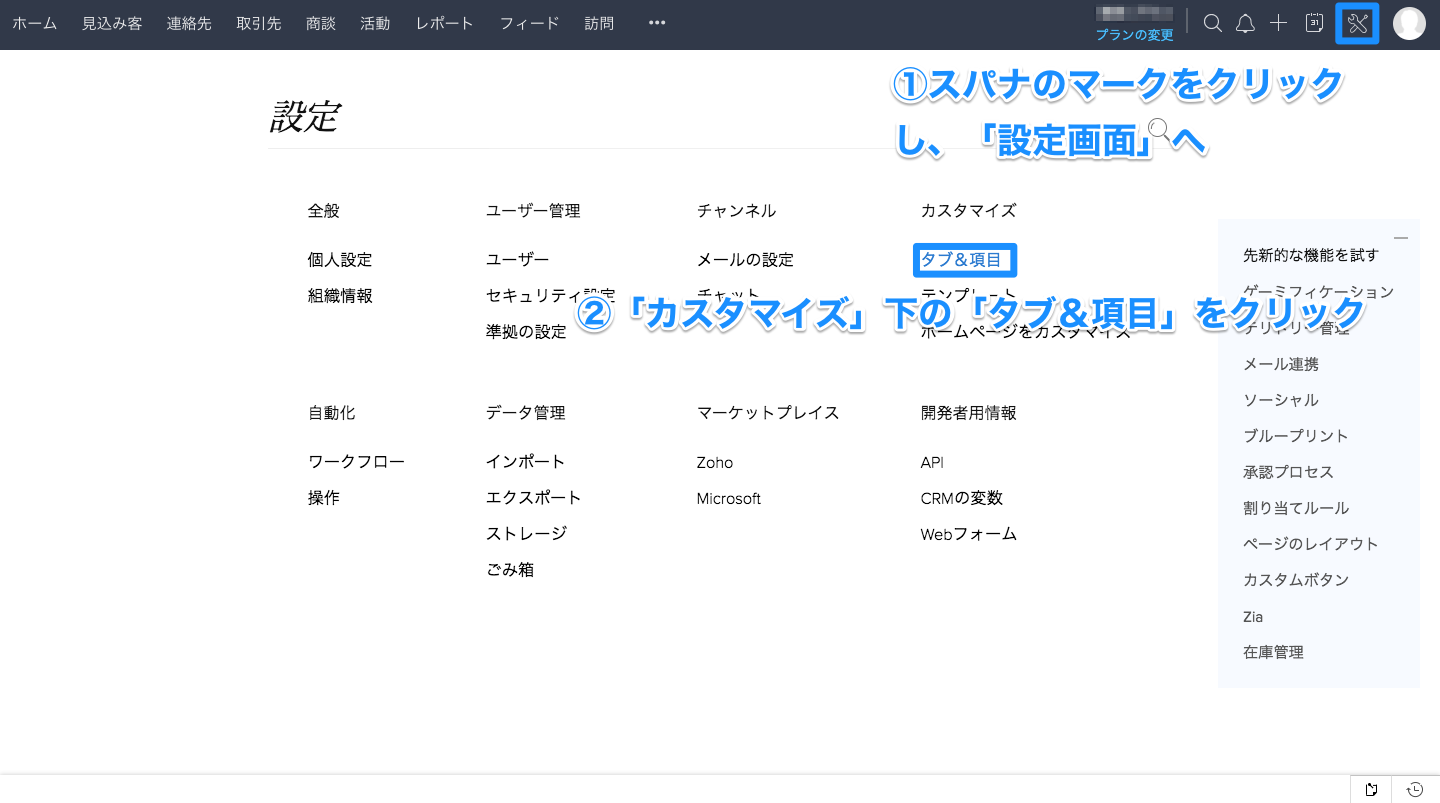
Task: Open 割り当てルール in side panel
Action: coord(1296,508)
